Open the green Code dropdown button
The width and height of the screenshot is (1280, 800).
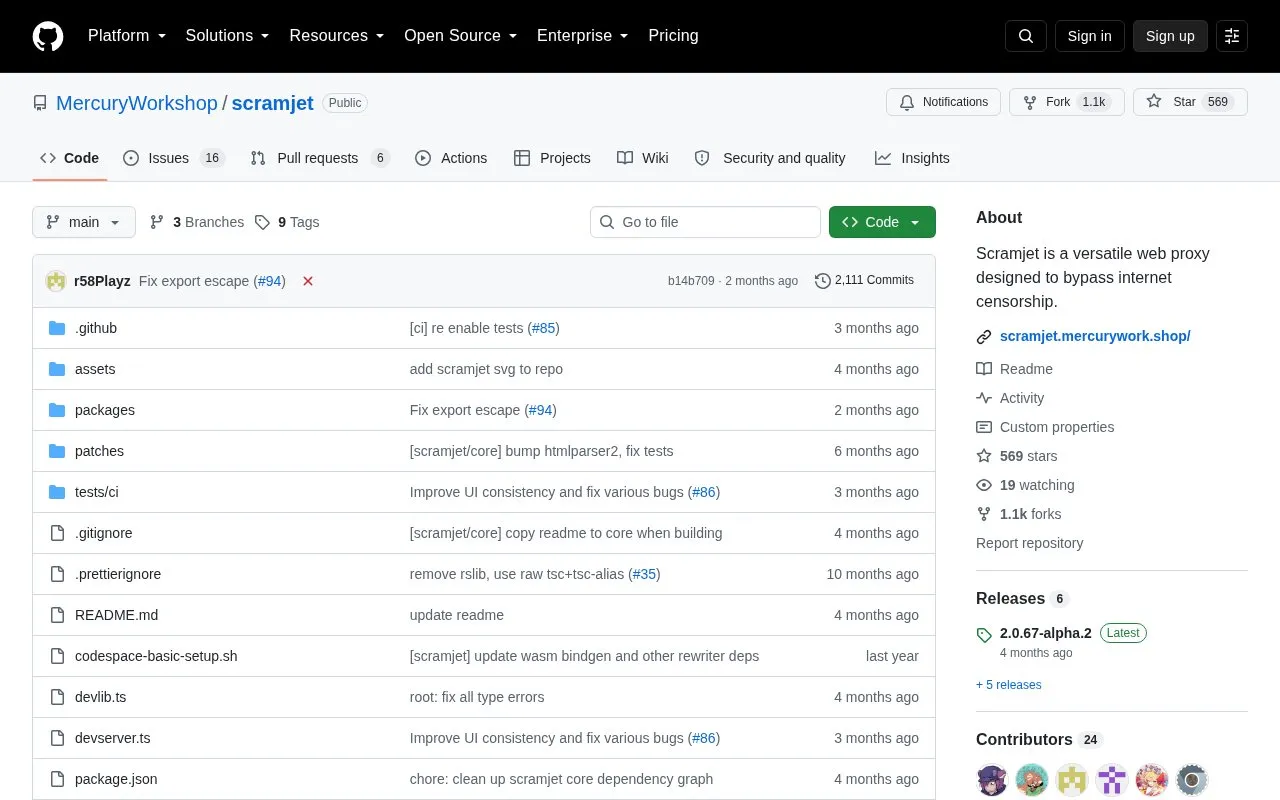pos(882,222)
